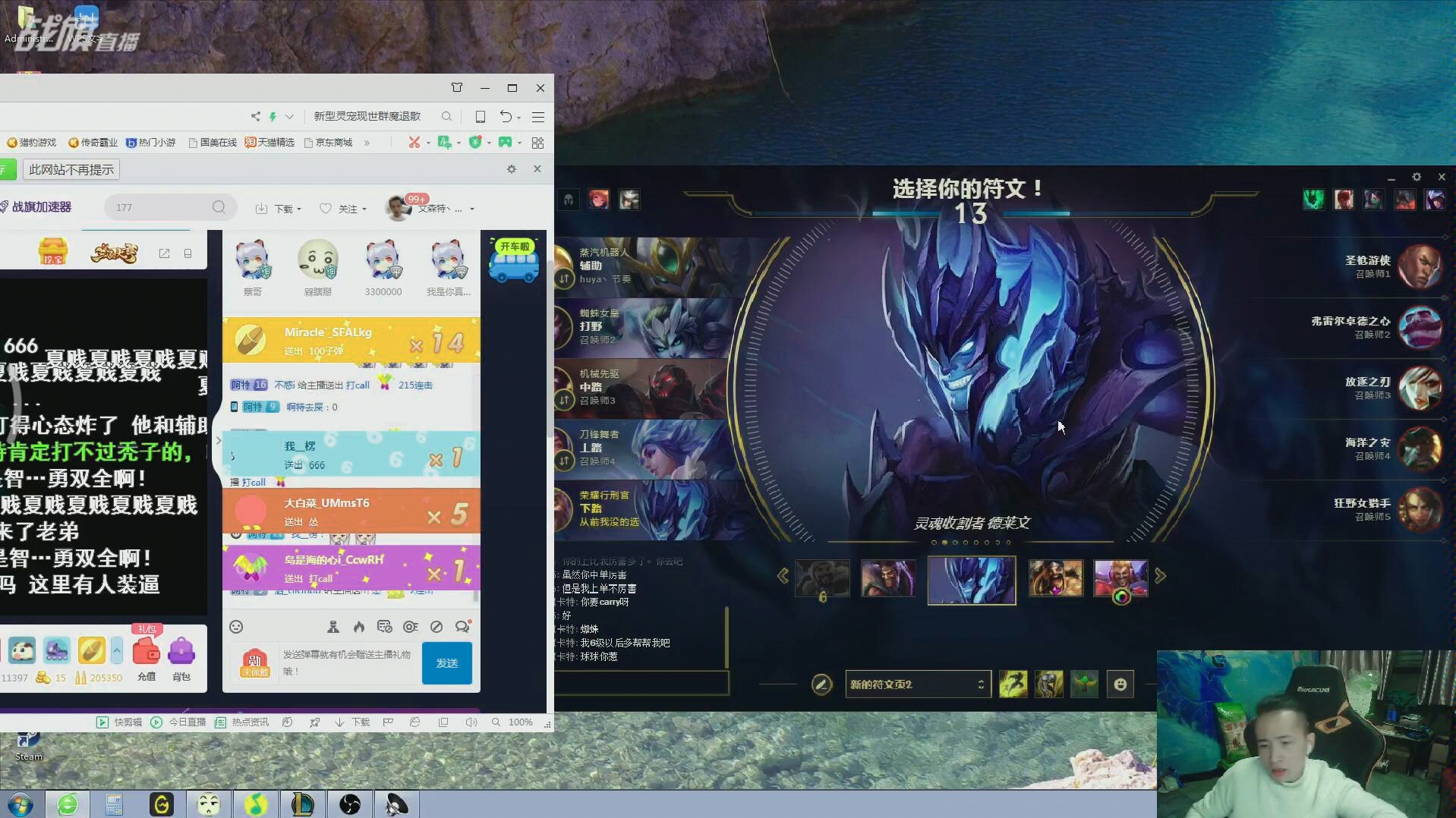Open the rune page edit pencil icon
1456x818 pixels.
point(821,684)
